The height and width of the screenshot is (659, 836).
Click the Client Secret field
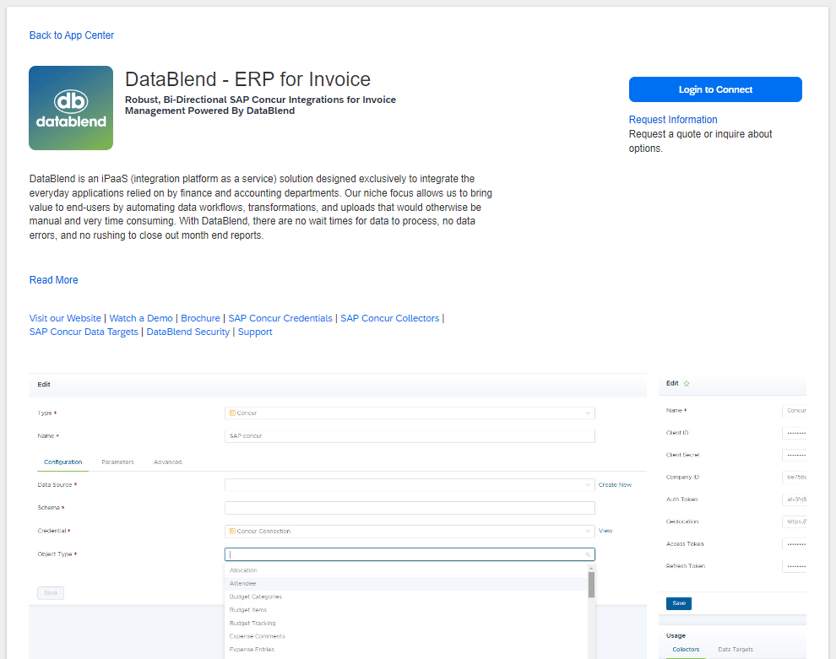pyautogui.click(x=794, y=455)
